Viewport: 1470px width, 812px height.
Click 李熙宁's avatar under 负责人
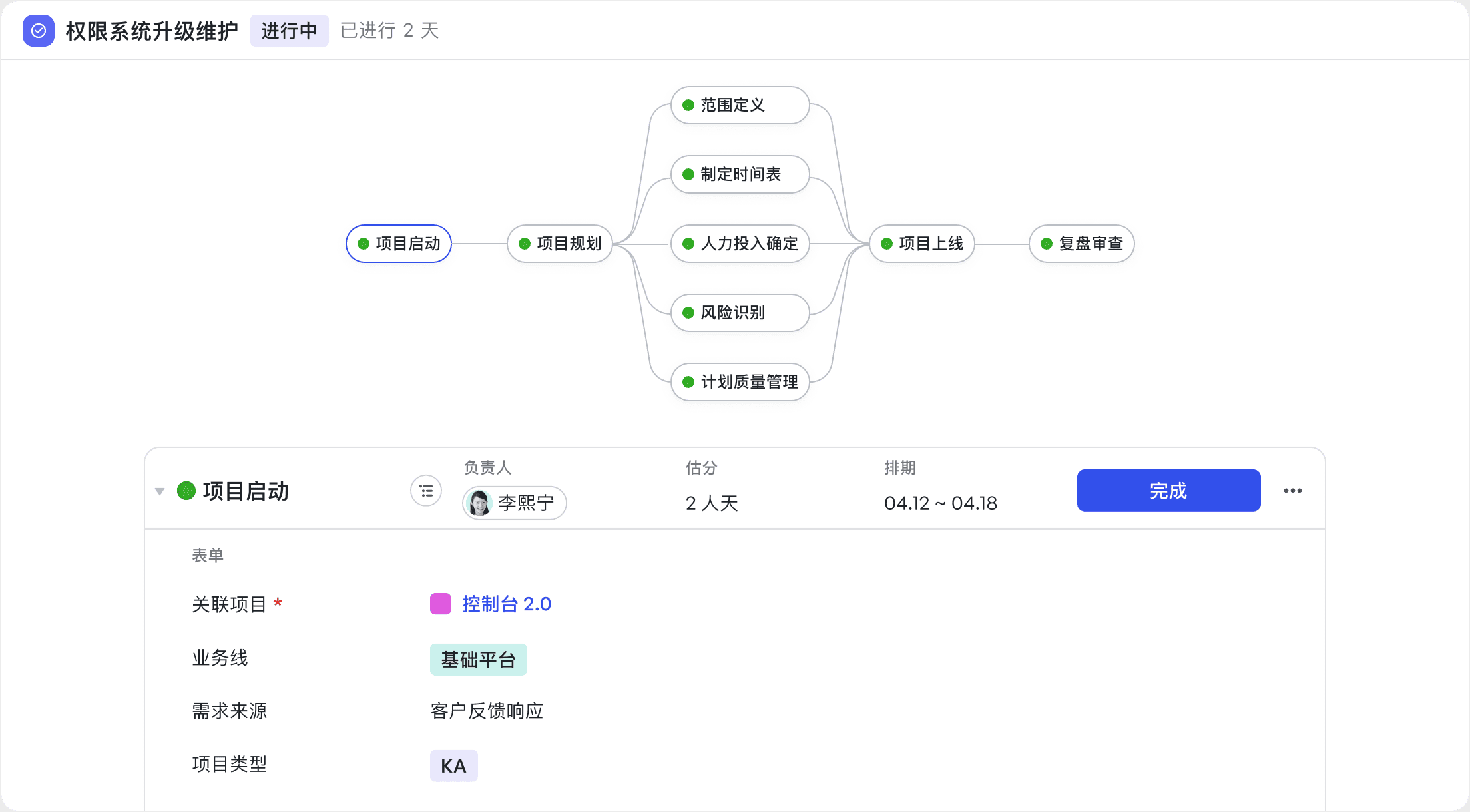tap(479, 503)
